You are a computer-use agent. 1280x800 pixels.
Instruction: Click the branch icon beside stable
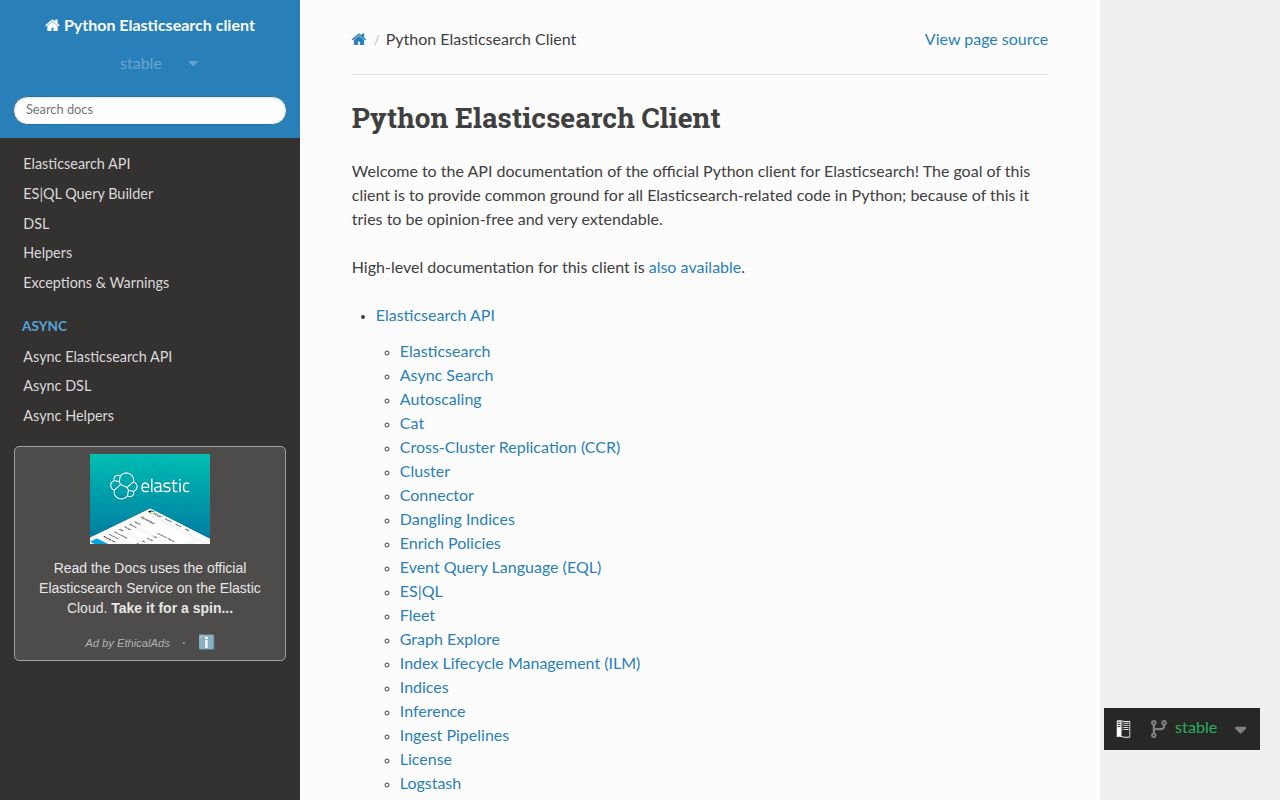(1158, 729)
